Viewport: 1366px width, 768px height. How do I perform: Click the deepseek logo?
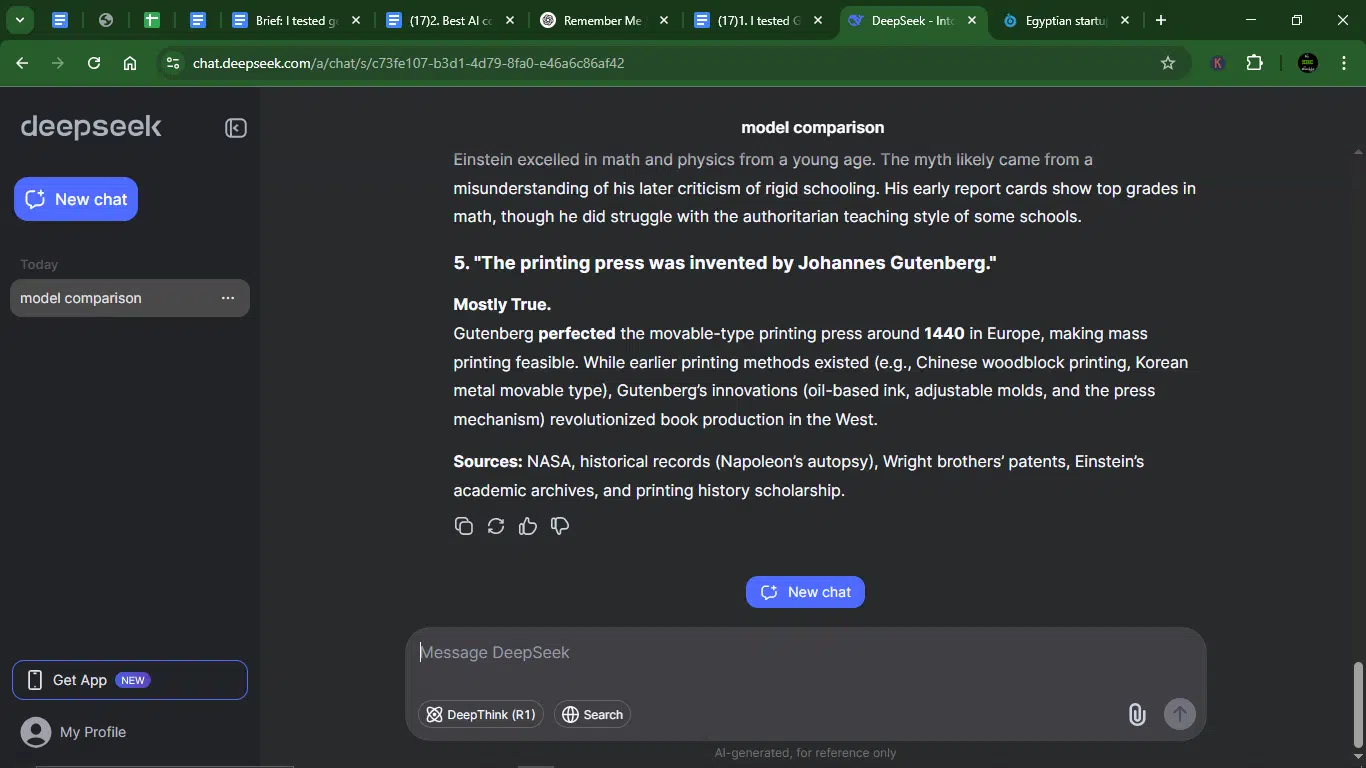pos(91,127)
